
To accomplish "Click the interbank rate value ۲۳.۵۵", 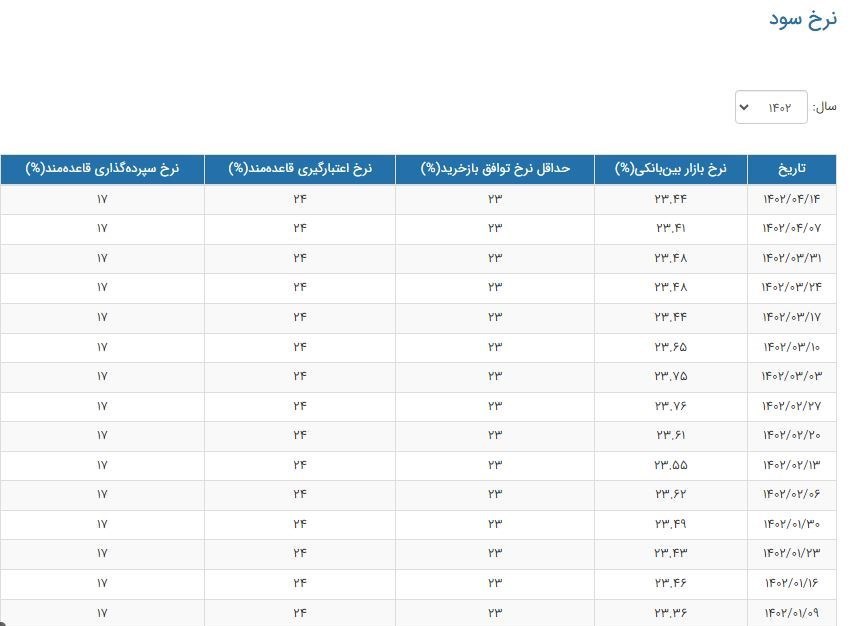I will click(x=670, y=465).
